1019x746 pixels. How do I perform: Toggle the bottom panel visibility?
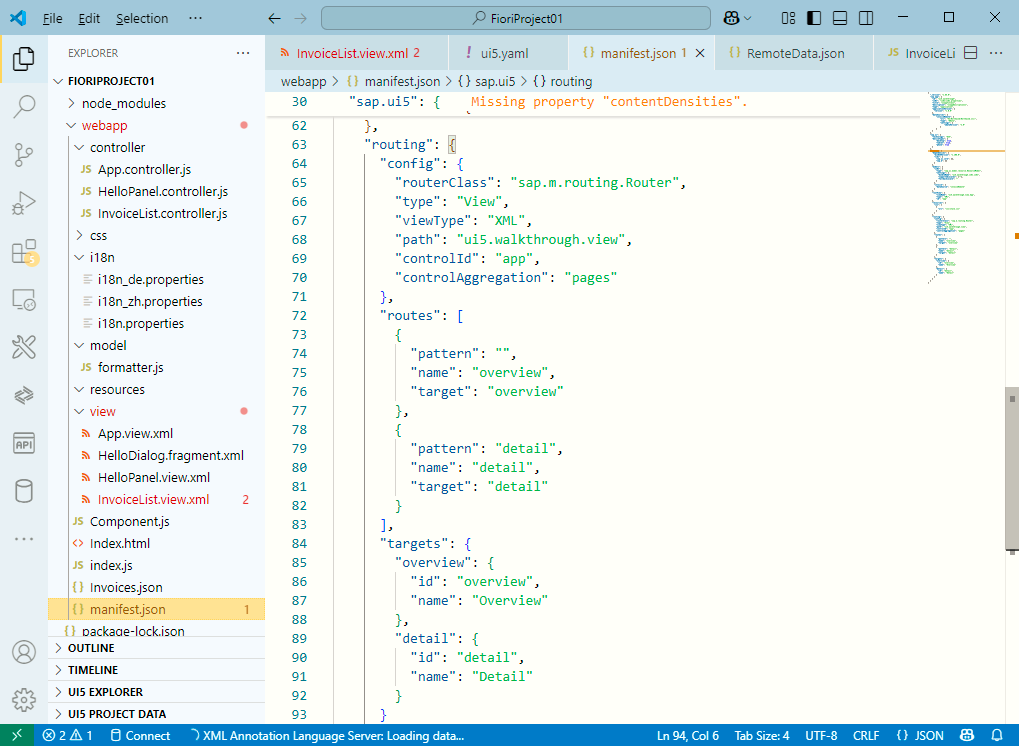point(840,18)
